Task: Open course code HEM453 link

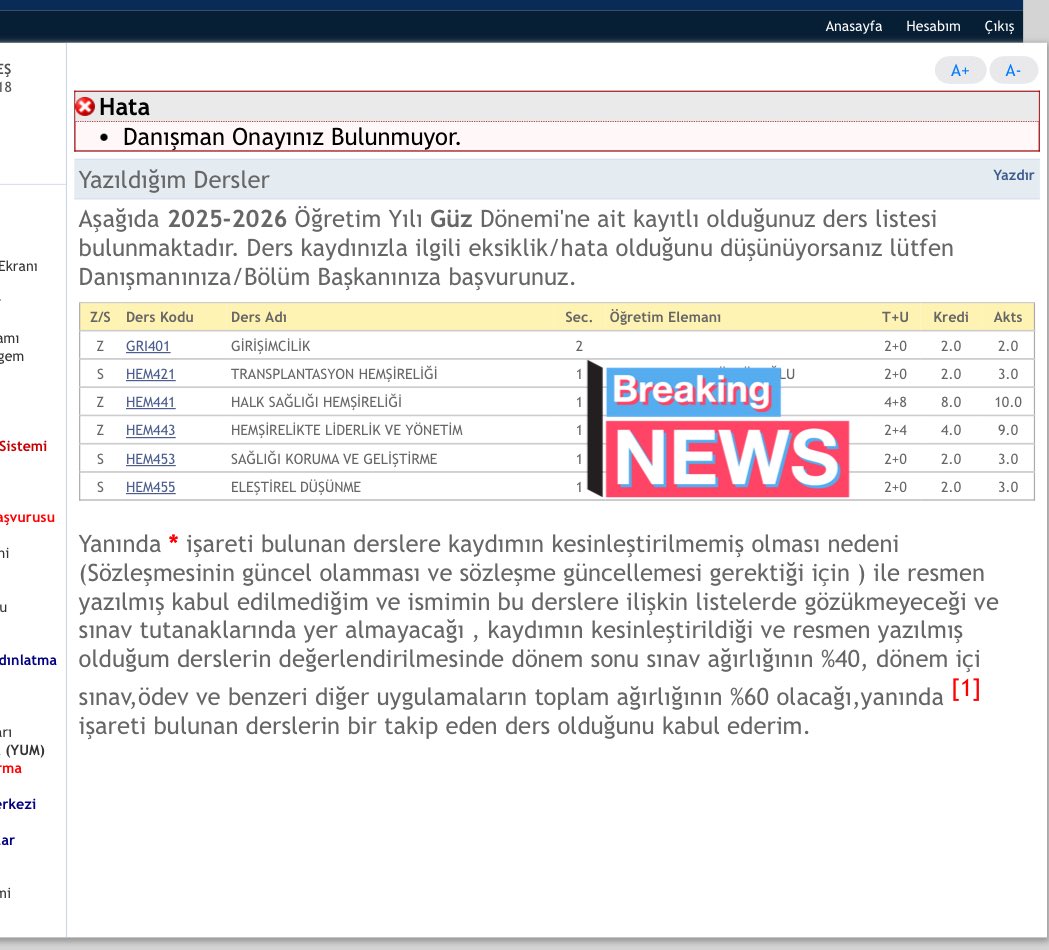Action: tap(151, 459)
